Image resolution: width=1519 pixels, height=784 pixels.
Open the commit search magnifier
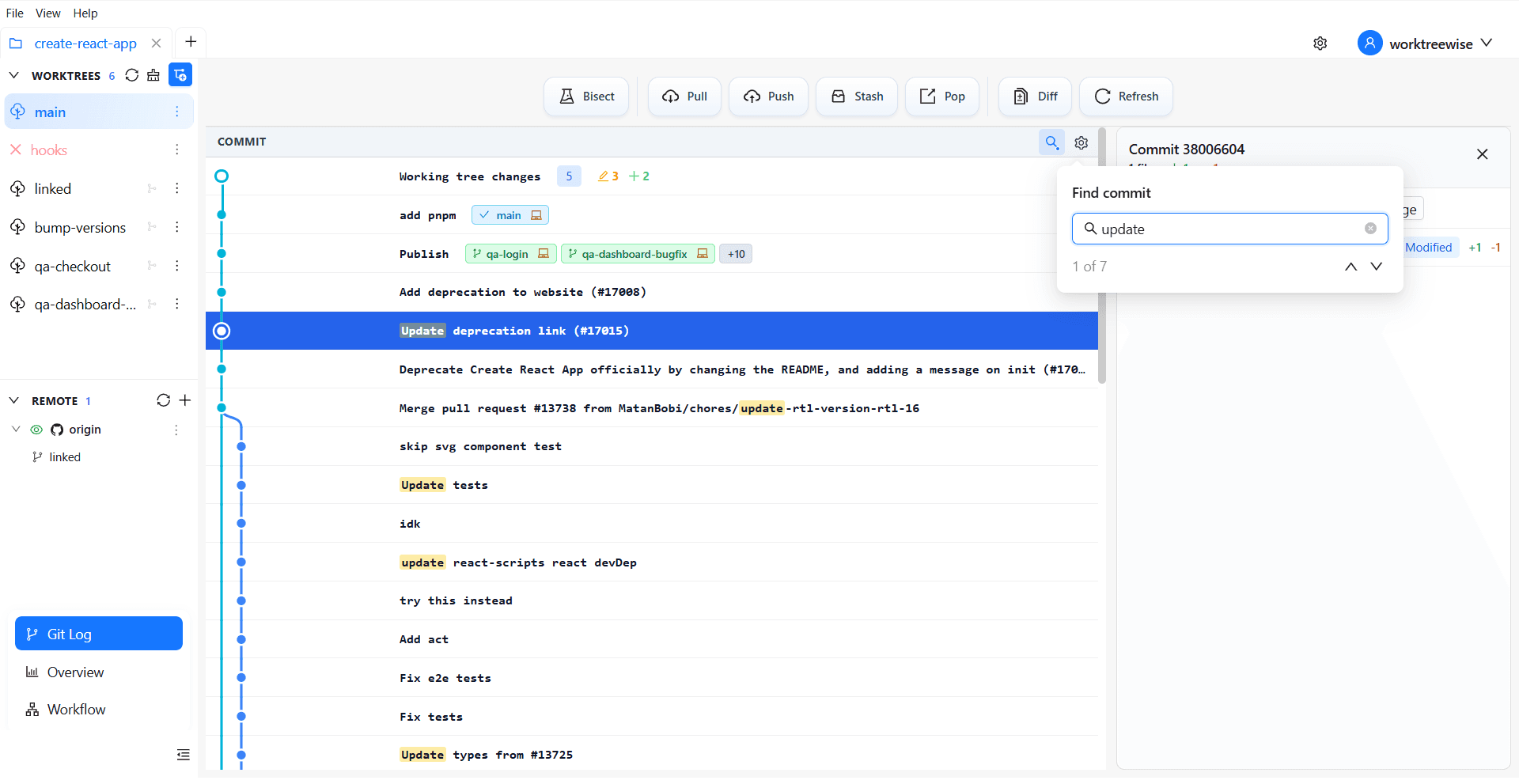1051,142
